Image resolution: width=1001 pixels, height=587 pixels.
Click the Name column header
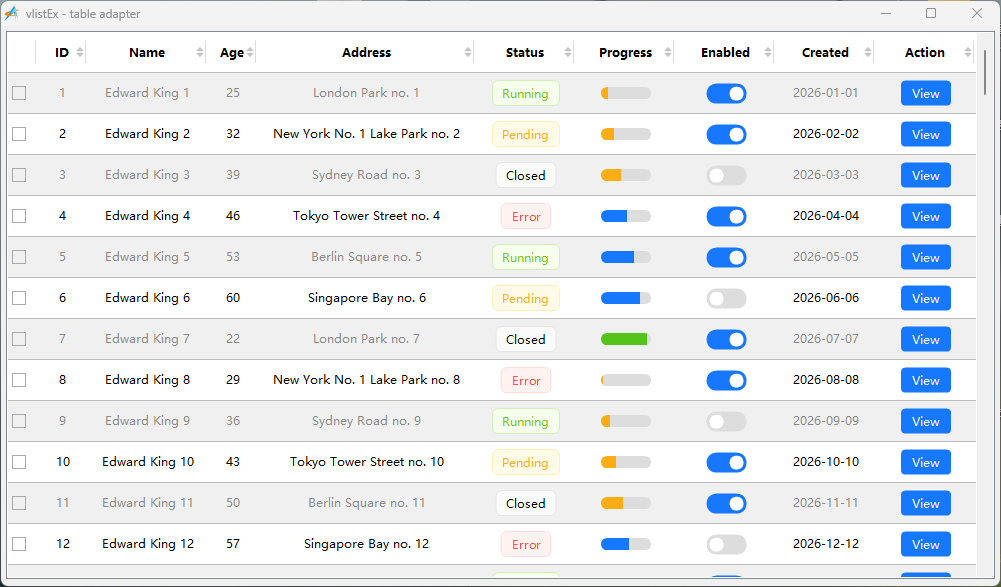pos(147,52)
